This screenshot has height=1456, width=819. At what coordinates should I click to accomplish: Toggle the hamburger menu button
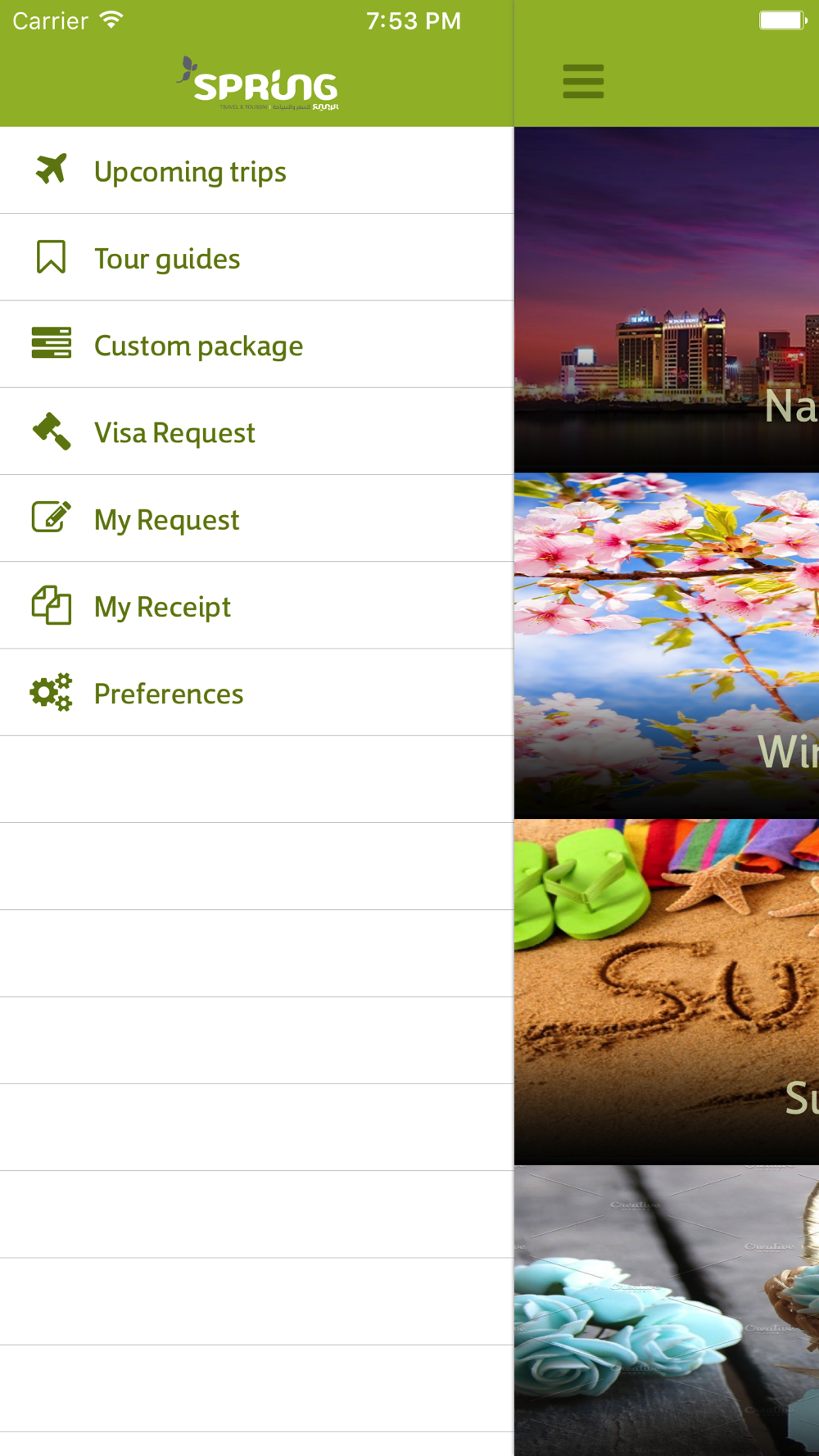point(583,82)
